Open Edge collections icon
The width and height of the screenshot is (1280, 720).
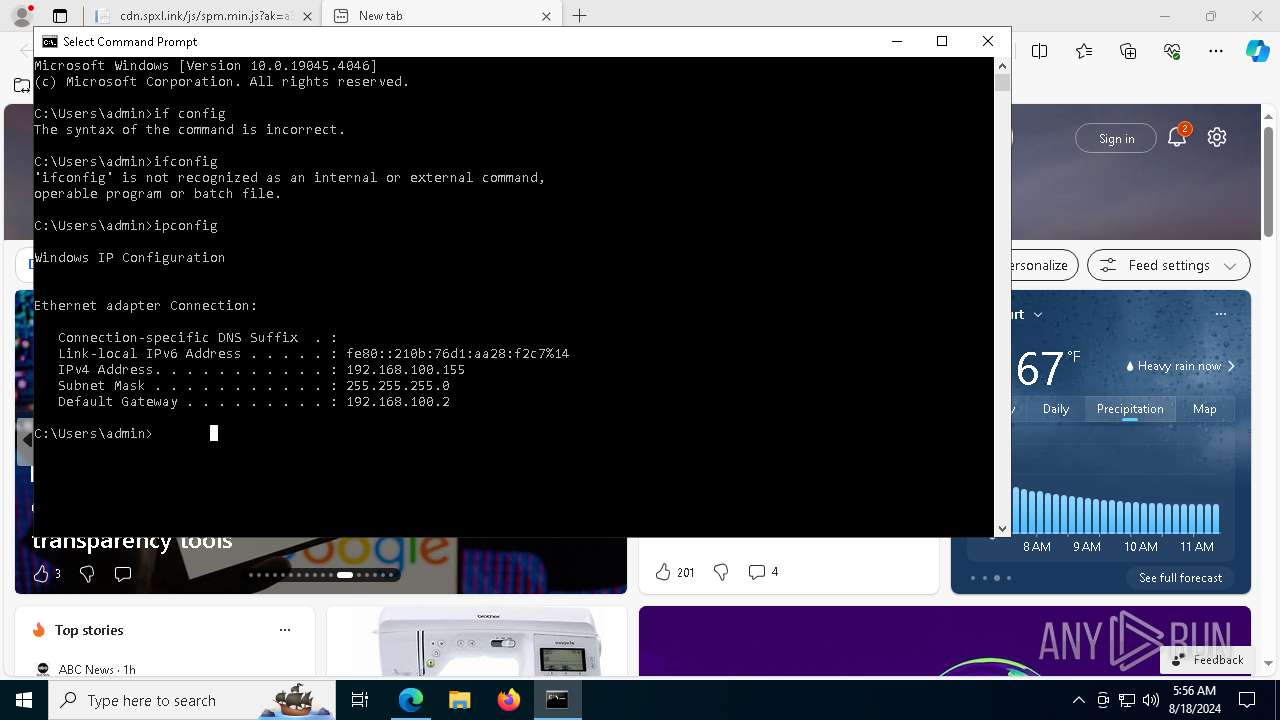coord(1128,51)
